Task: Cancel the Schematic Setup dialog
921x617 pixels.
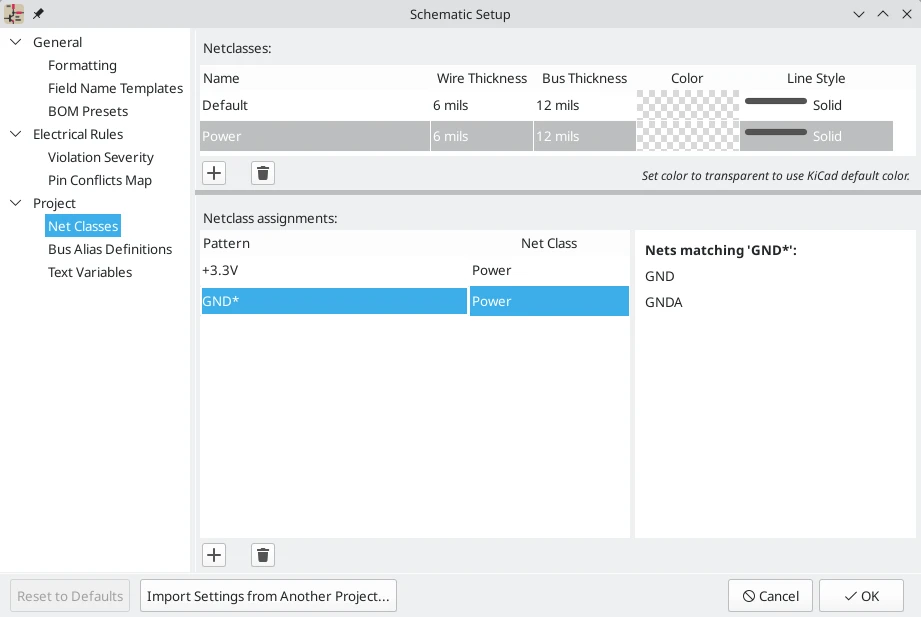Action: (770, 596)
